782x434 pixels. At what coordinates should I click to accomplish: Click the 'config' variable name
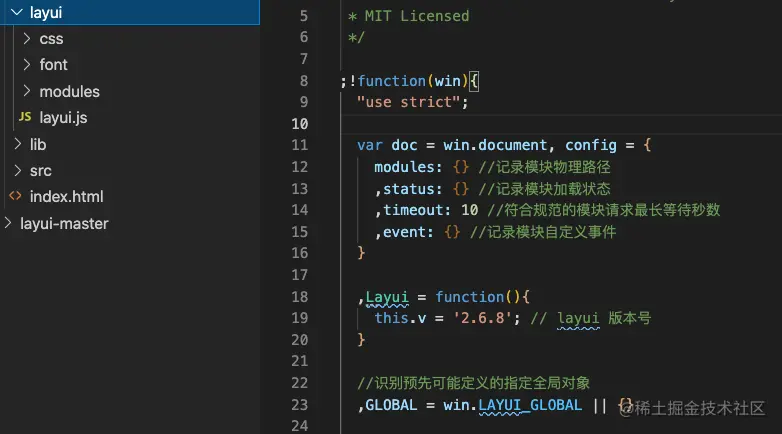tap(590, 145)
